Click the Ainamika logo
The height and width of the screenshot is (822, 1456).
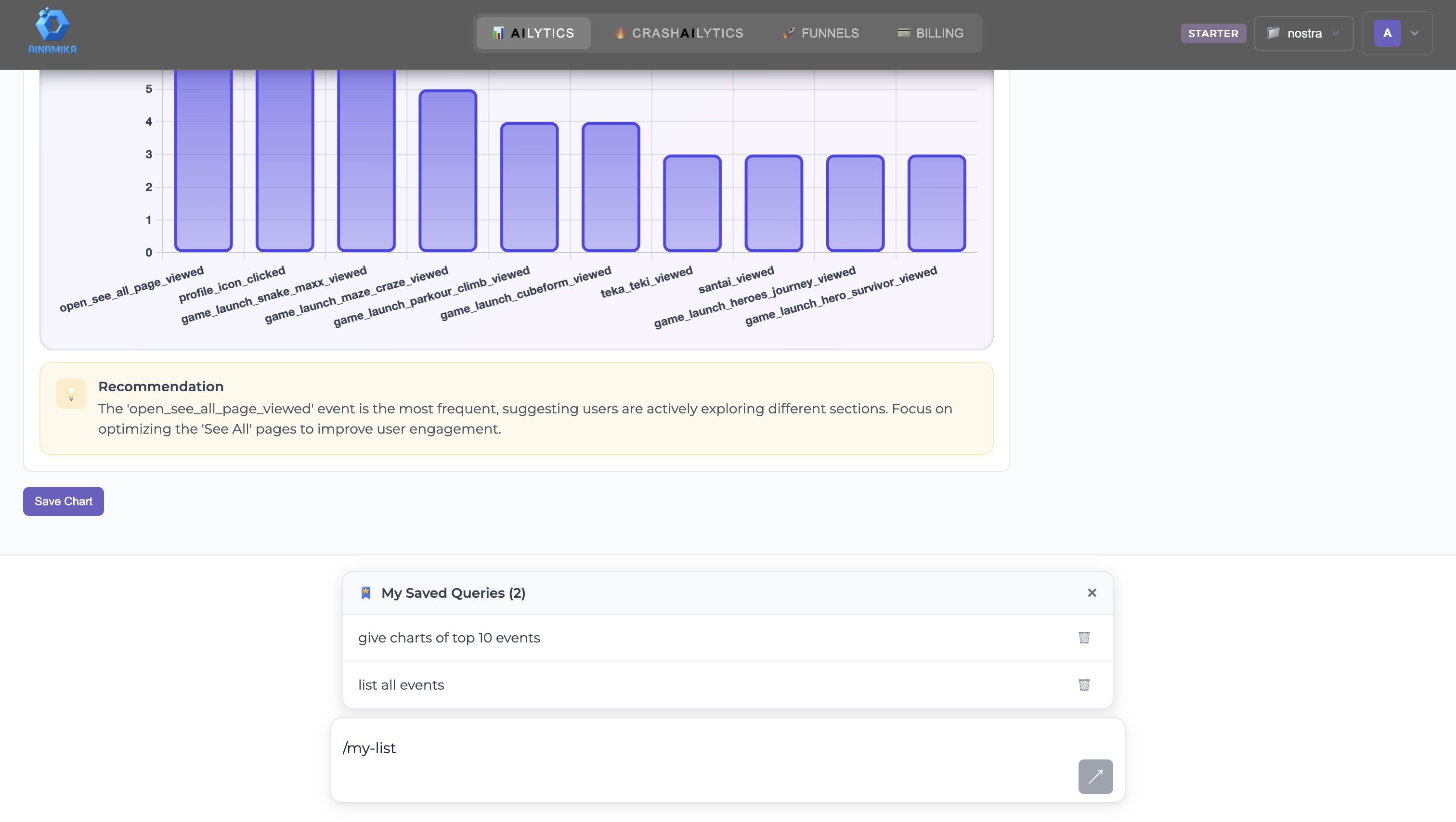point(52,30)
